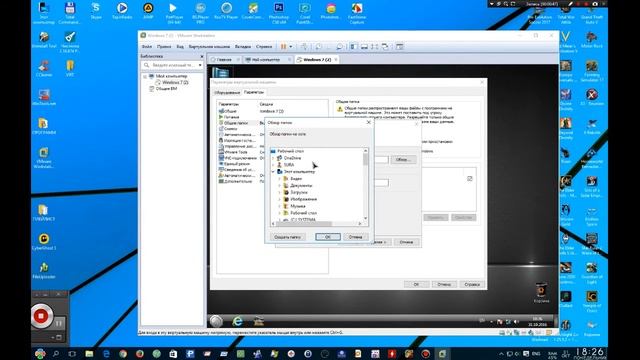The image size is (640, 360).
Task: Click the Recycle Bin in guest desktop
Action: tap(541, 293)
